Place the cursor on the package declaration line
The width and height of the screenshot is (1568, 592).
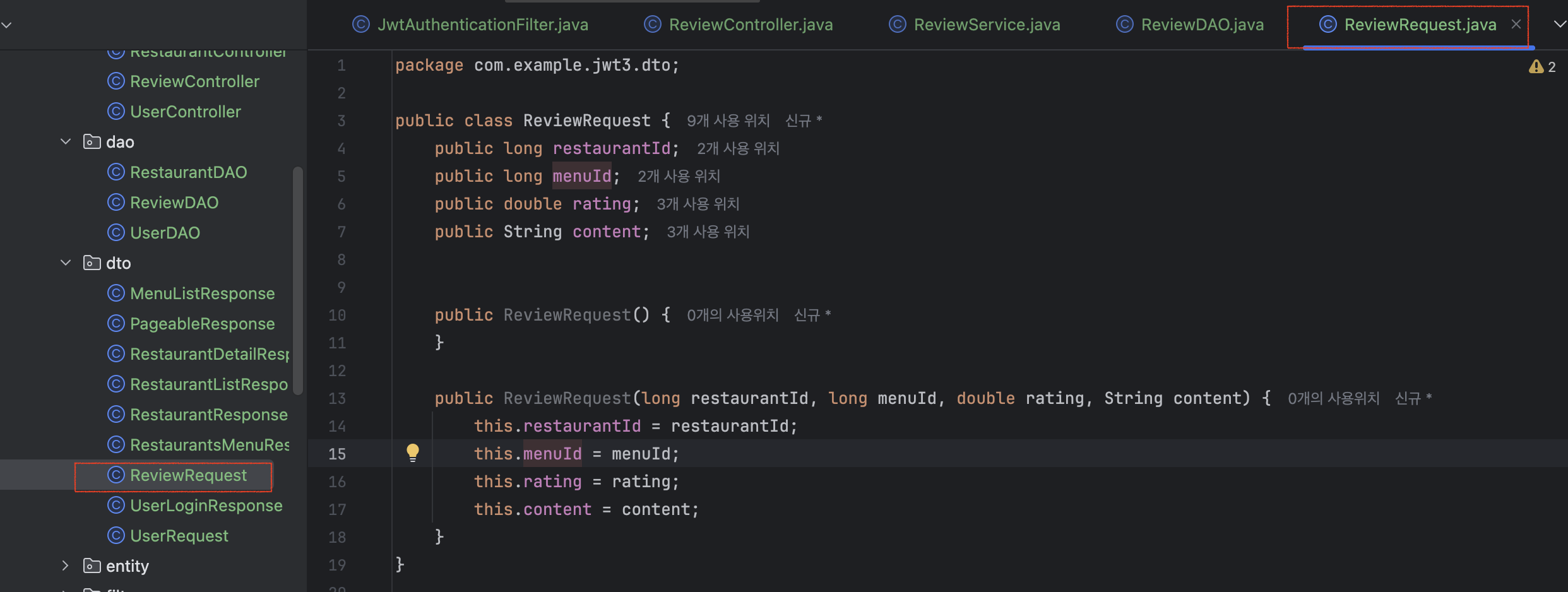coord(537,65)
